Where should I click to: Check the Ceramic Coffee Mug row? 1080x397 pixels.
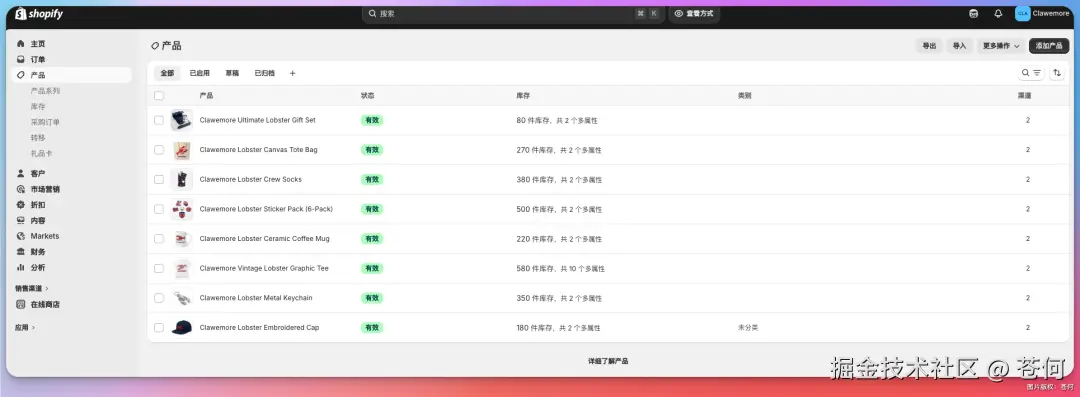[159, 238]
